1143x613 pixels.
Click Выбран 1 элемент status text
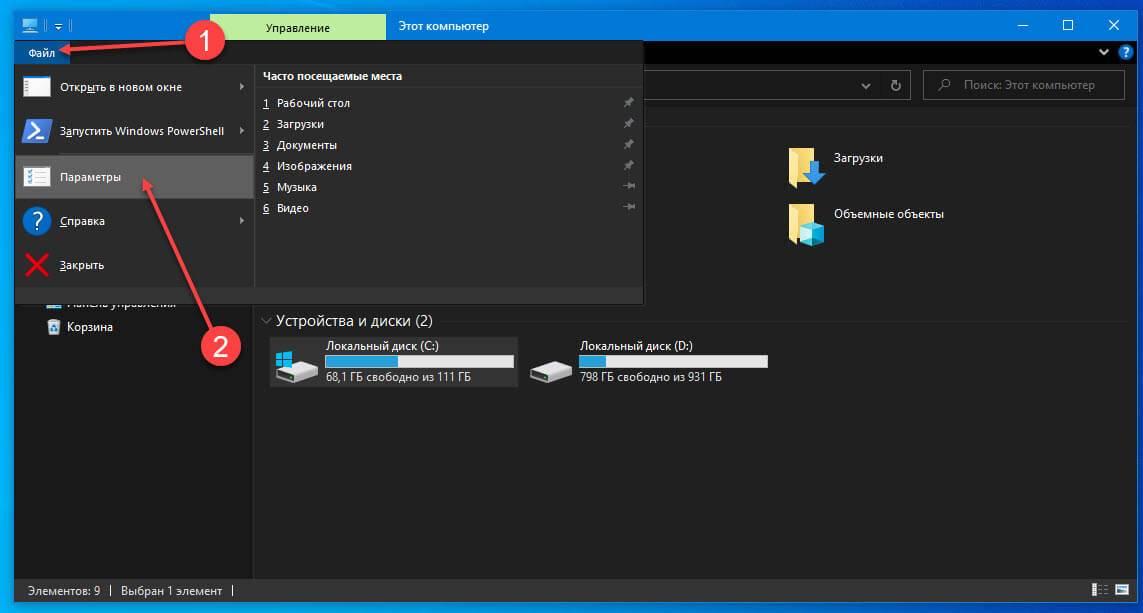171,590
